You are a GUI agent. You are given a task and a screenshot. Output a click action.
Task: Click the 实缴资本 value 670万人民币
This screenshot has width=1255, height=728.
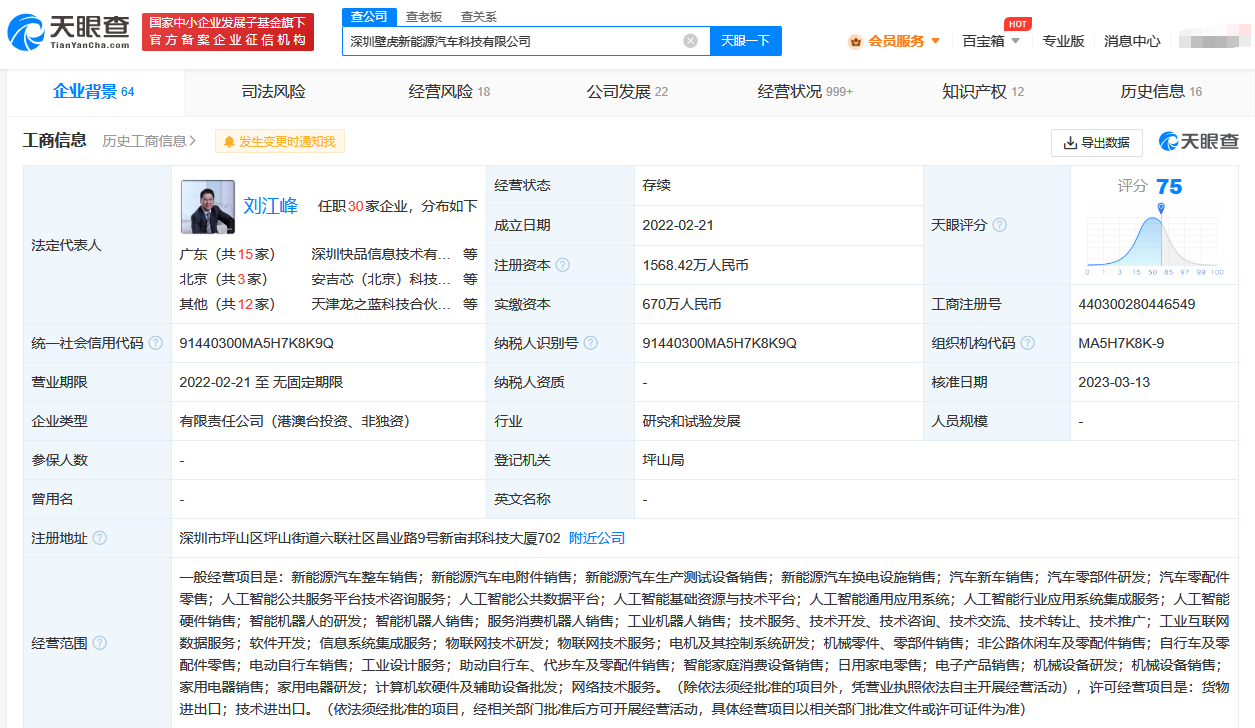coord(682,304)
